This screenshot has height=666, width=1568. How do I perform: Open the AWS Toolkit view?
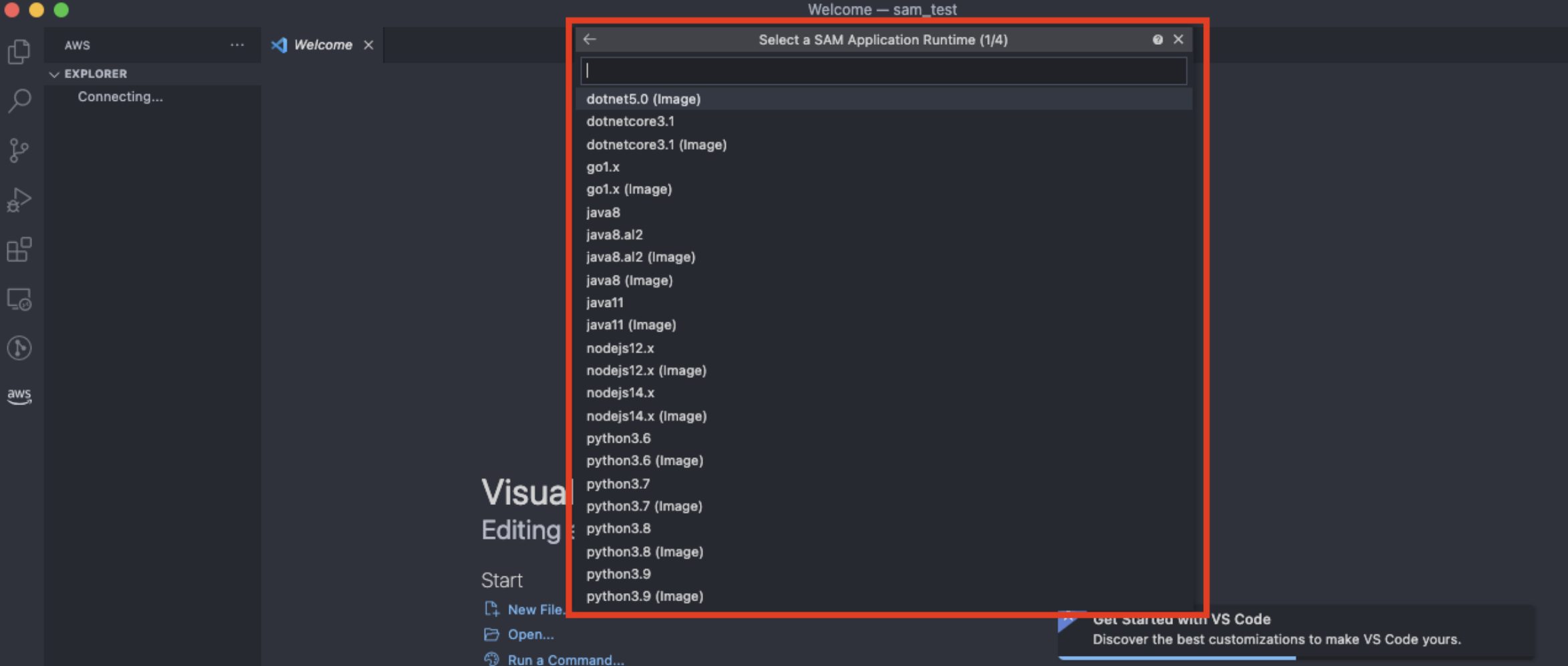coord(19,395)
